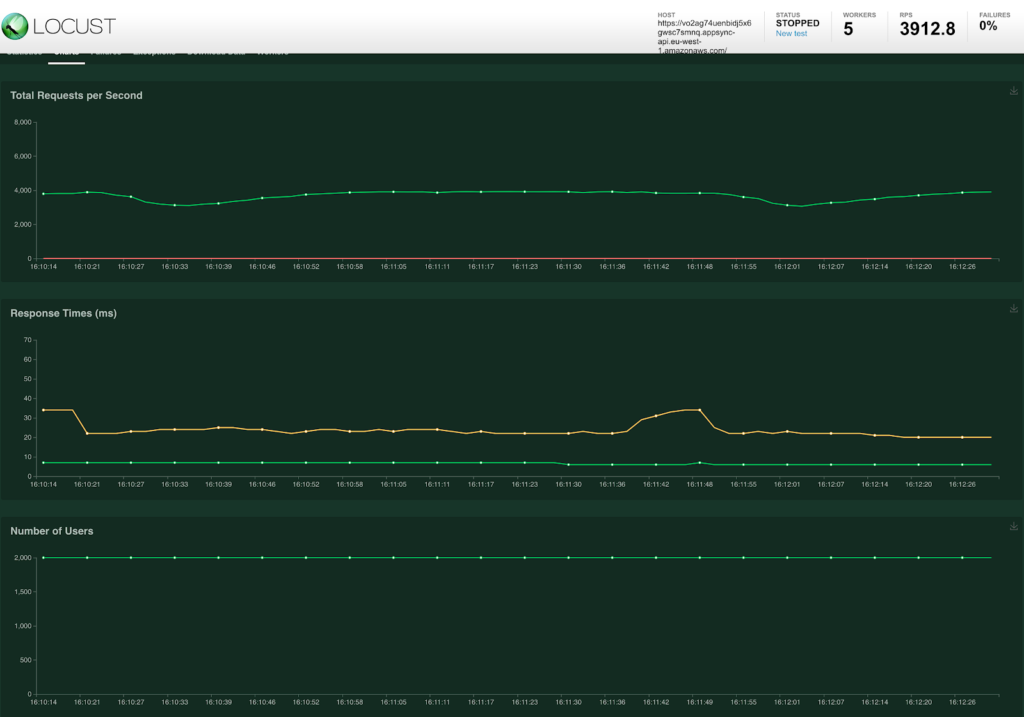This screenshot has height=717, width=1024.
Task: Click 16:11:49 tick on Number of Users chart
Action: (699, 702)
